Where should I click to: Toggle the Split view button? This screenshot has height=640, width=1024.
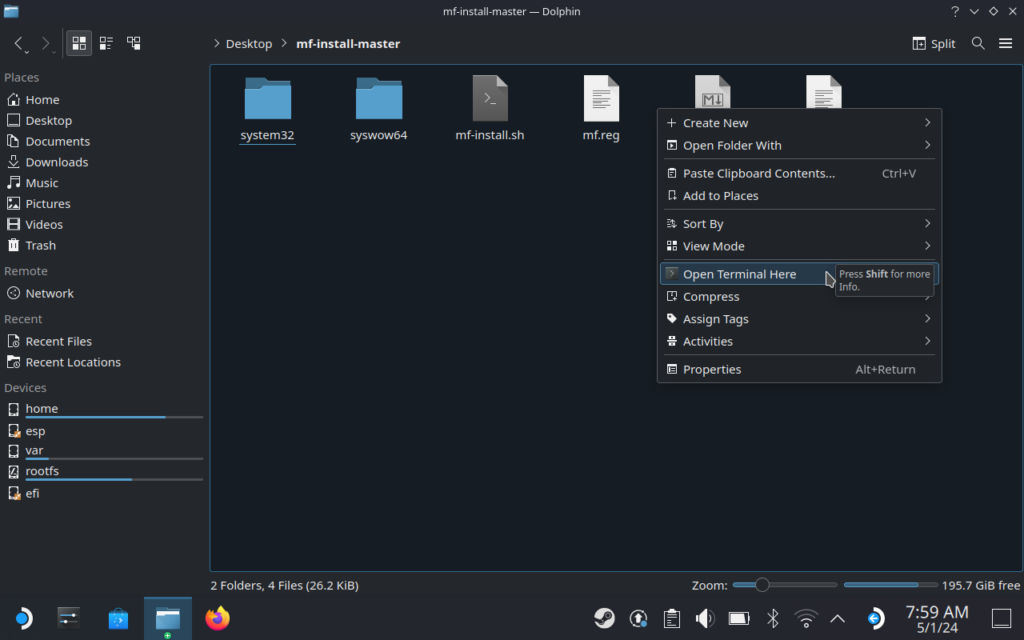[934, 43]
